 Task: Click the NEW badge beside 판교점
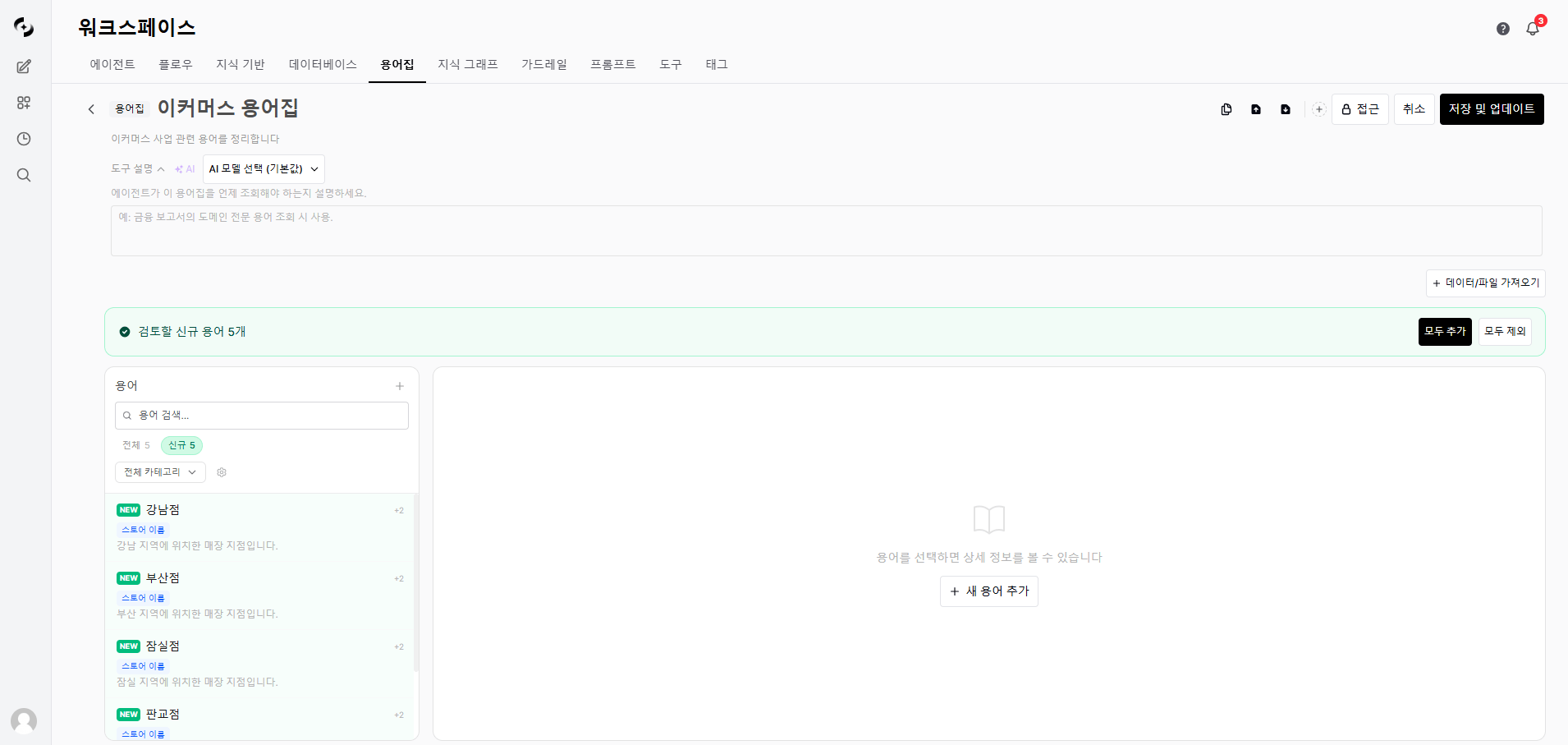tap(129, 715)
